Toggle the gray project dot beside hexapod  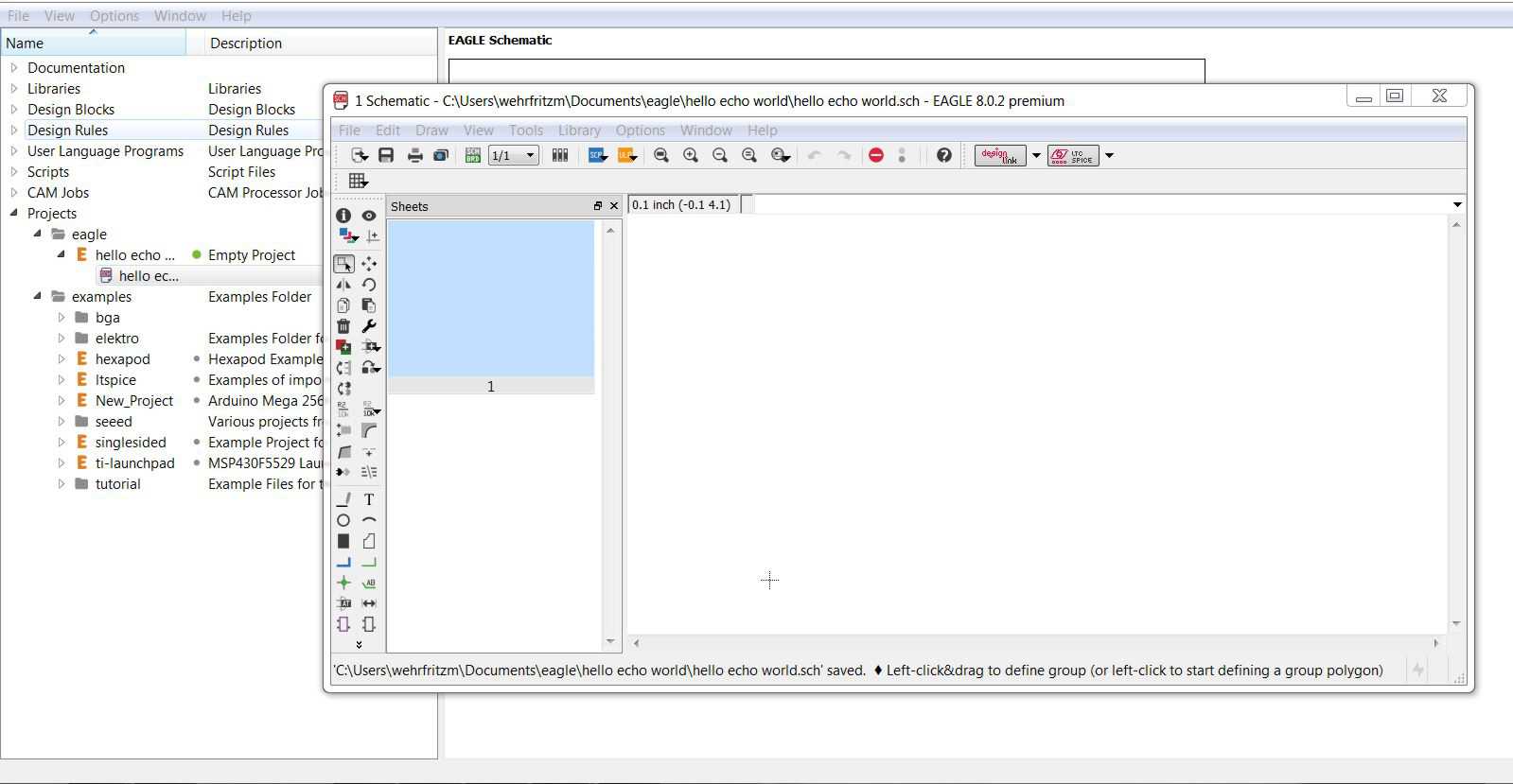[x=197, y=359]
